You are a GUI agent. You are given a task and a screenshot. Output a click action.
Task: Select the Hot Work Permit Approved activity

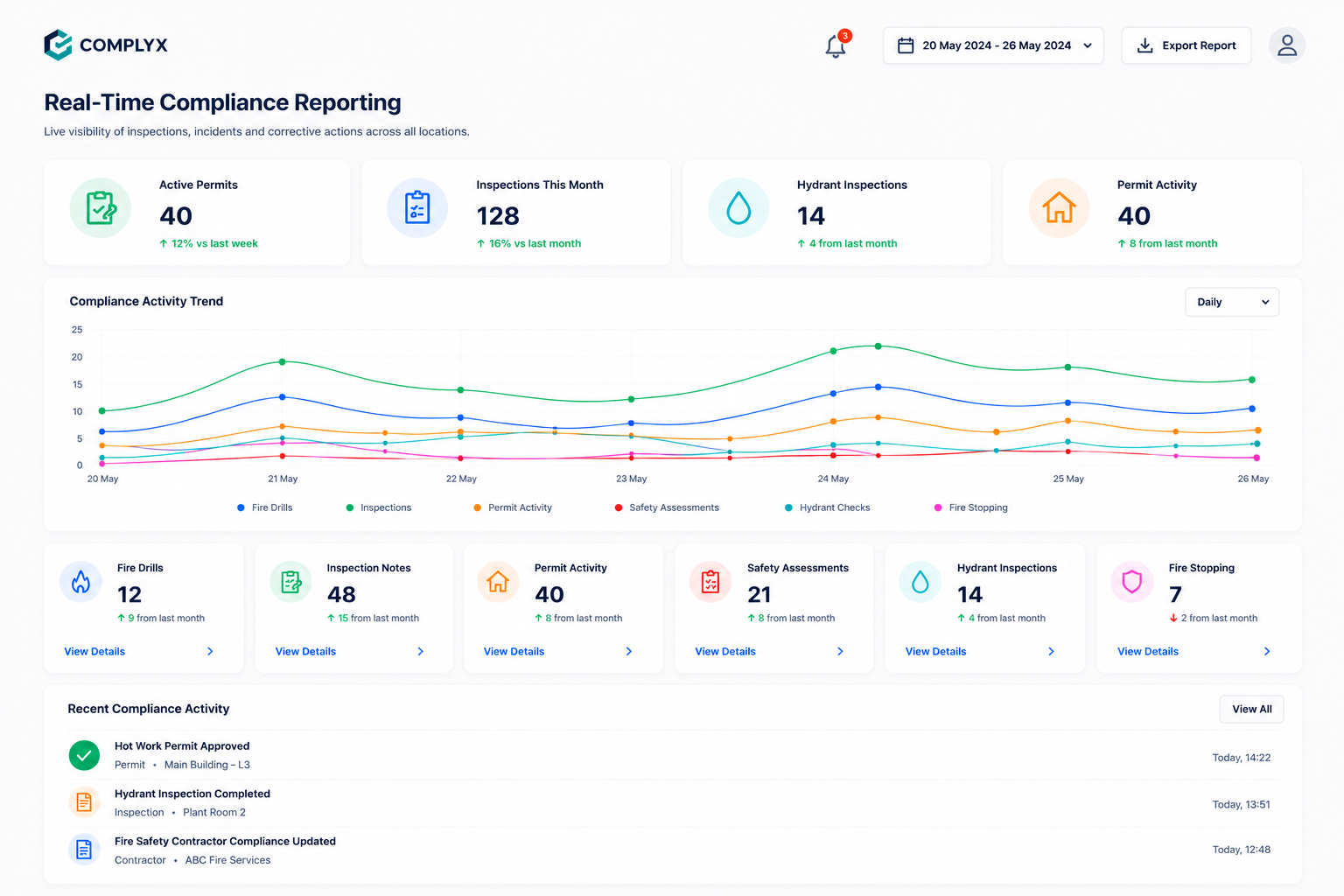pos(672,755)
